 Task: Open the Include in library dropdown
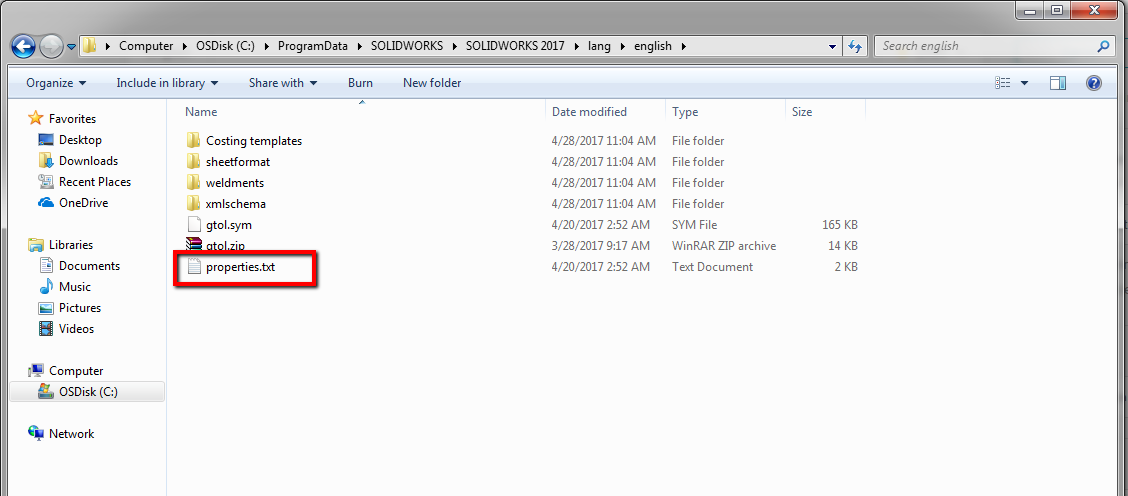point(166,83)
